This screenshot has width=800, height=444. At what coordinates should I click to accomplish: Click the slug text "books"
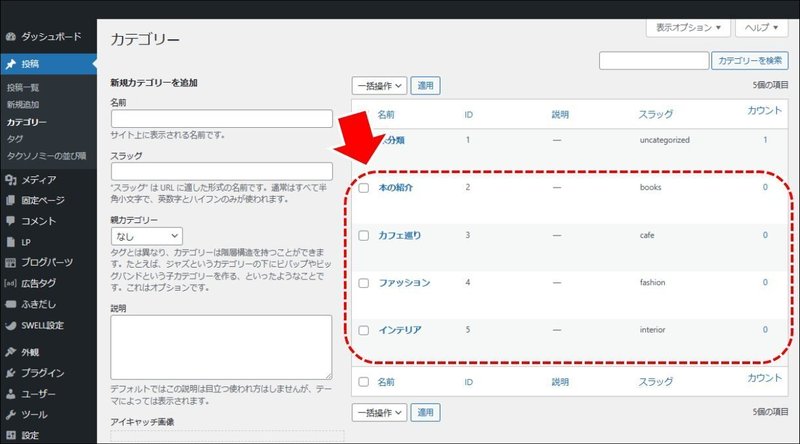tap(651, 187)
